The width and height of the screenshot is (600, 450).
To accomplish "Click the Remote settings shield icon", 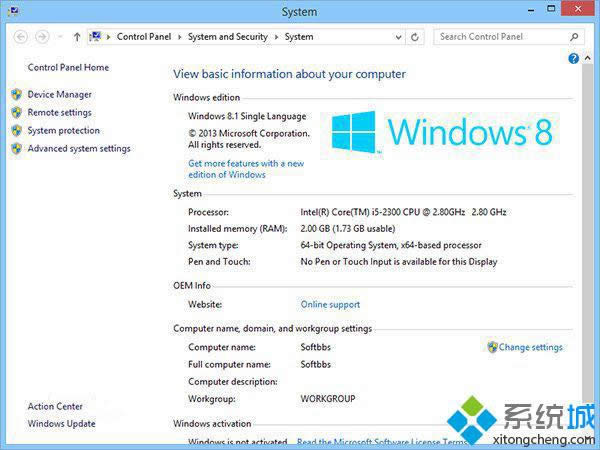I will point(16,112).
